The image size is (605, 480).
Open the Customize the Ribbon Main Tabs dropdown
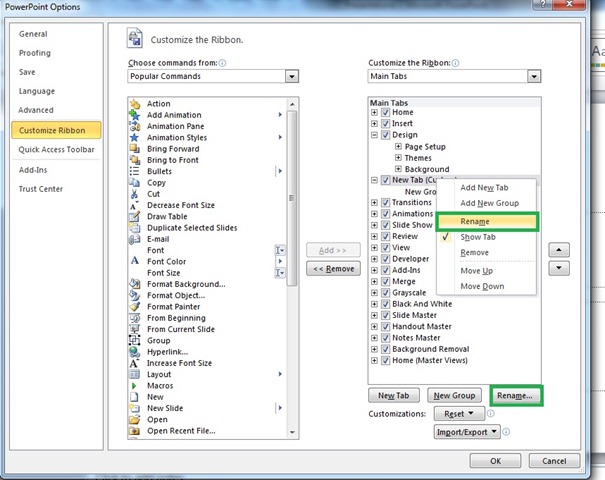click(x=534, y=76)
